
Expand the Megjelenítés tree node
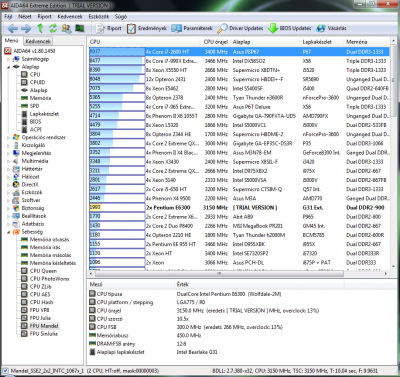pyautogui.click(x=9, y=153)
